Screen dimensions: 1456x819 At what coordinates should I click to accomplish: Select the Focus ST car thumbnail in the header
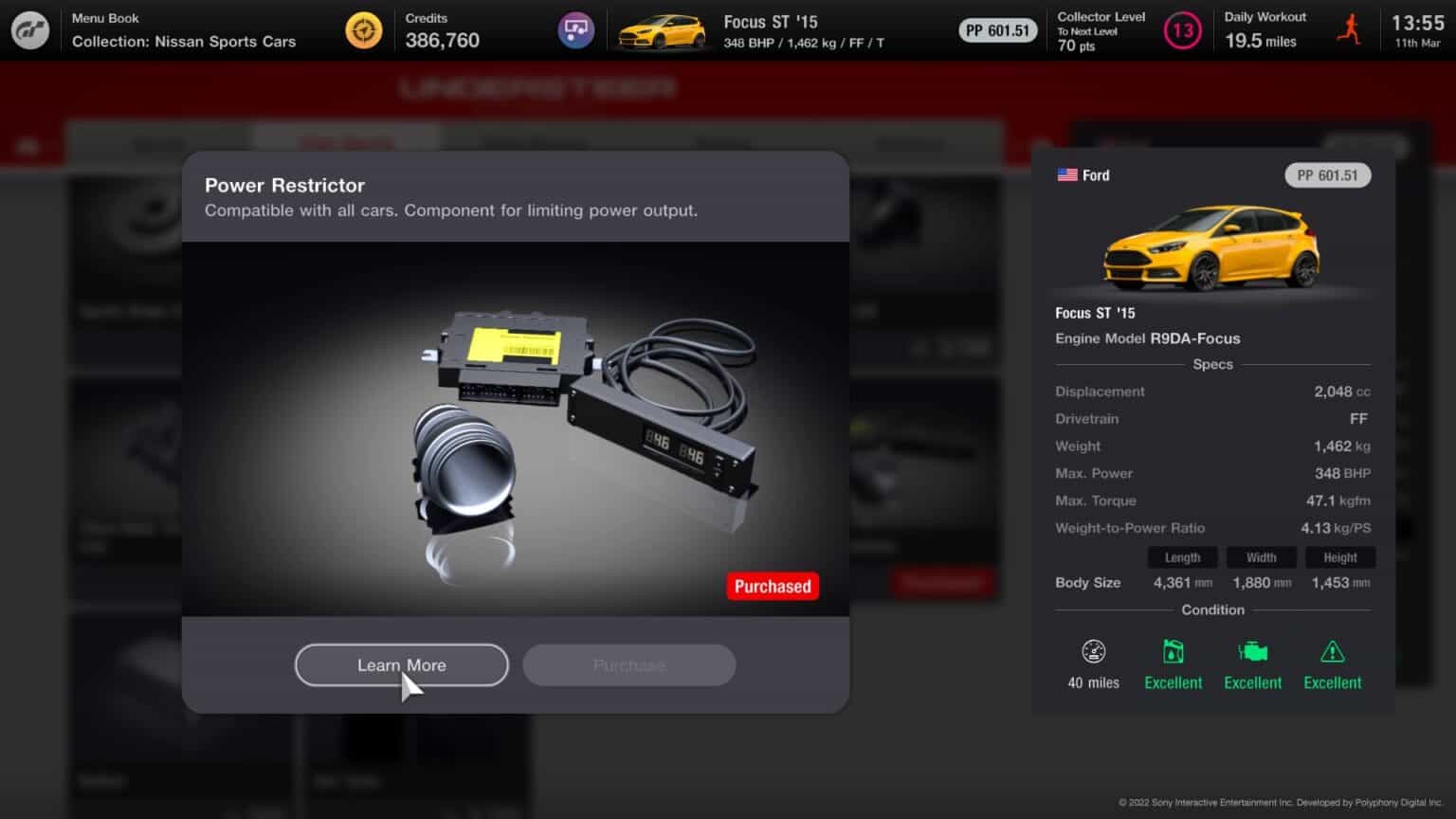tap(664, 29)
